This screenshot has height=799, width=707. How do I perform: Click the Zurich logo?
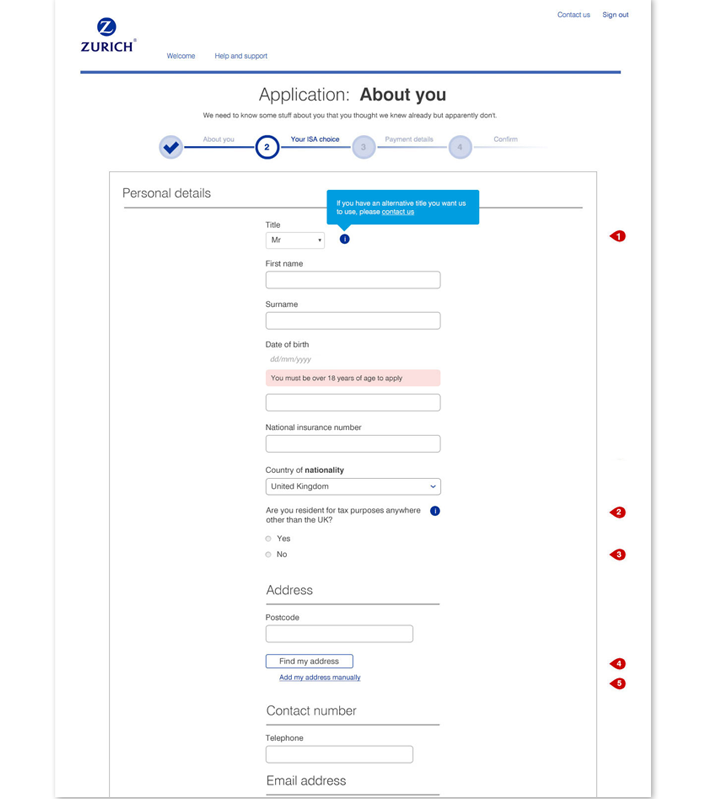coord(108,35)
